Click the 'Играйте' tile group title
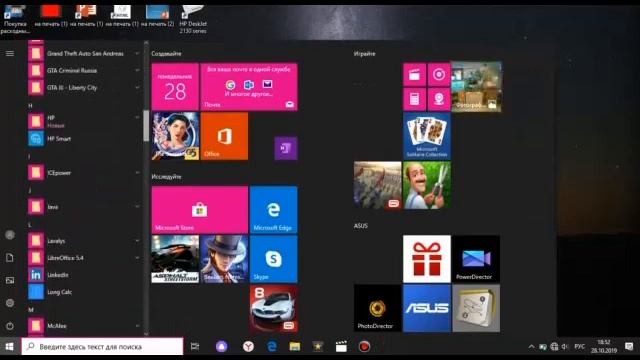Image resolution: width=640 pixels, height=360 pixels. pyautogui.click(x=364, y=53)
